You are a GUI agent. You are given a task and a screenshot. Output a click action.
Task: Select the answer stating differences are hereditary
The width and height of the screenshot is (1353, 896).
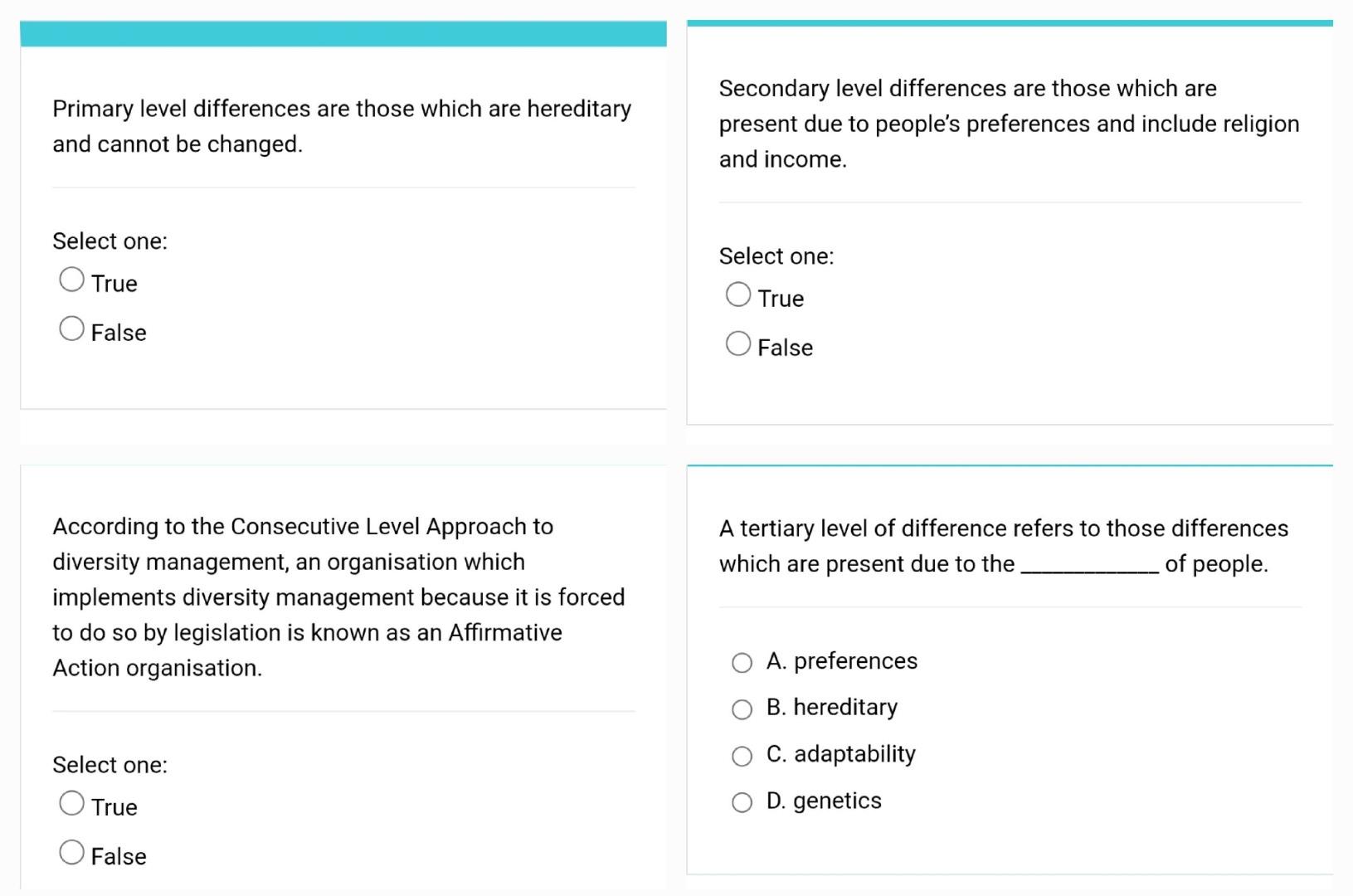point(741,709)
